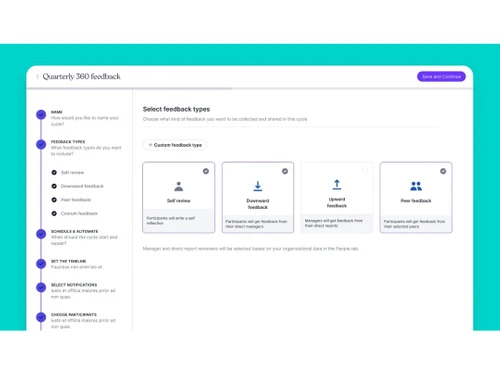Viewport: 500px width, 375px height.
Task: Click the Upward feedback arrow icon
Action: [337, 184]
